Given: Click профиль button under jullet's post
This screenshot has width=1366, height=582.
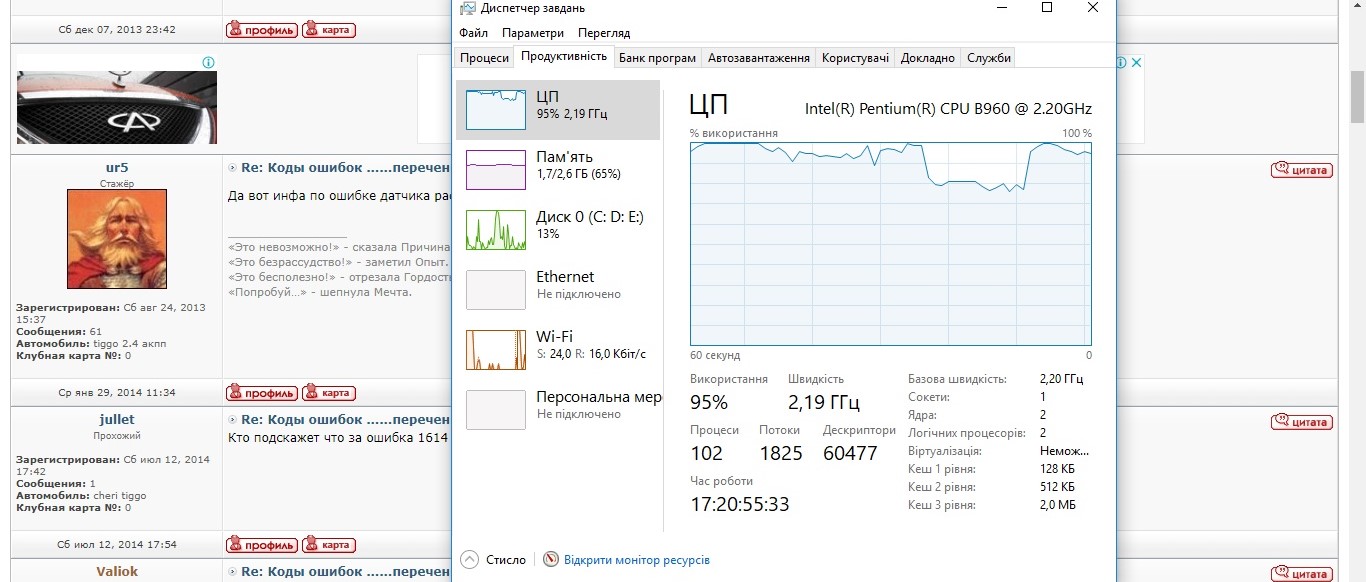Looking at the screenshot, I should point(262,544).
